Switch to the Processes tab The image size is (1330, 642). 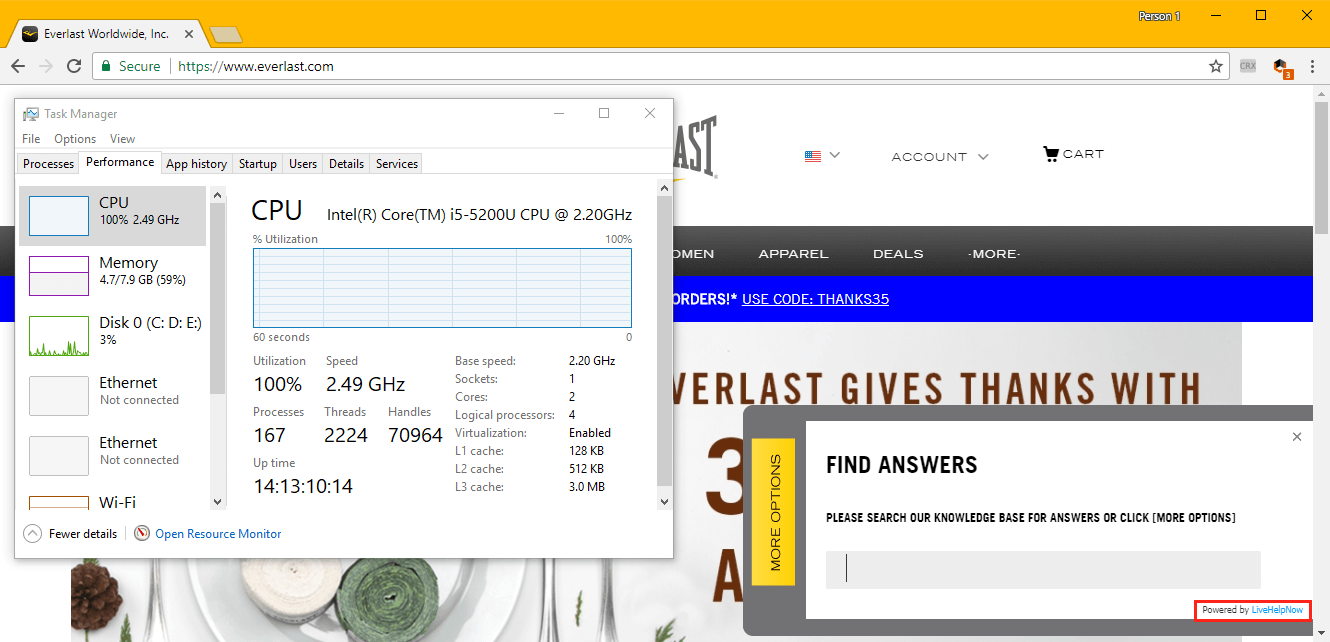[48, 164]
